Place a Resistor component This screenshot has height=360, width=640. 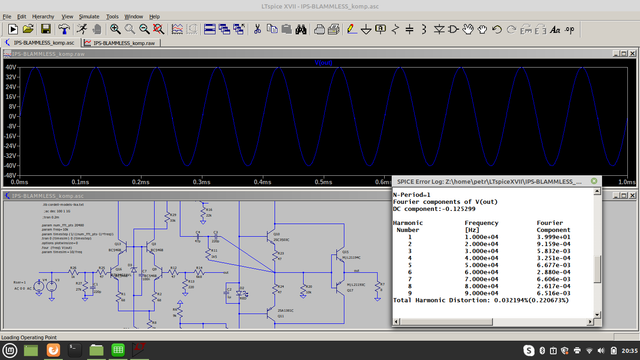[395, 29]
